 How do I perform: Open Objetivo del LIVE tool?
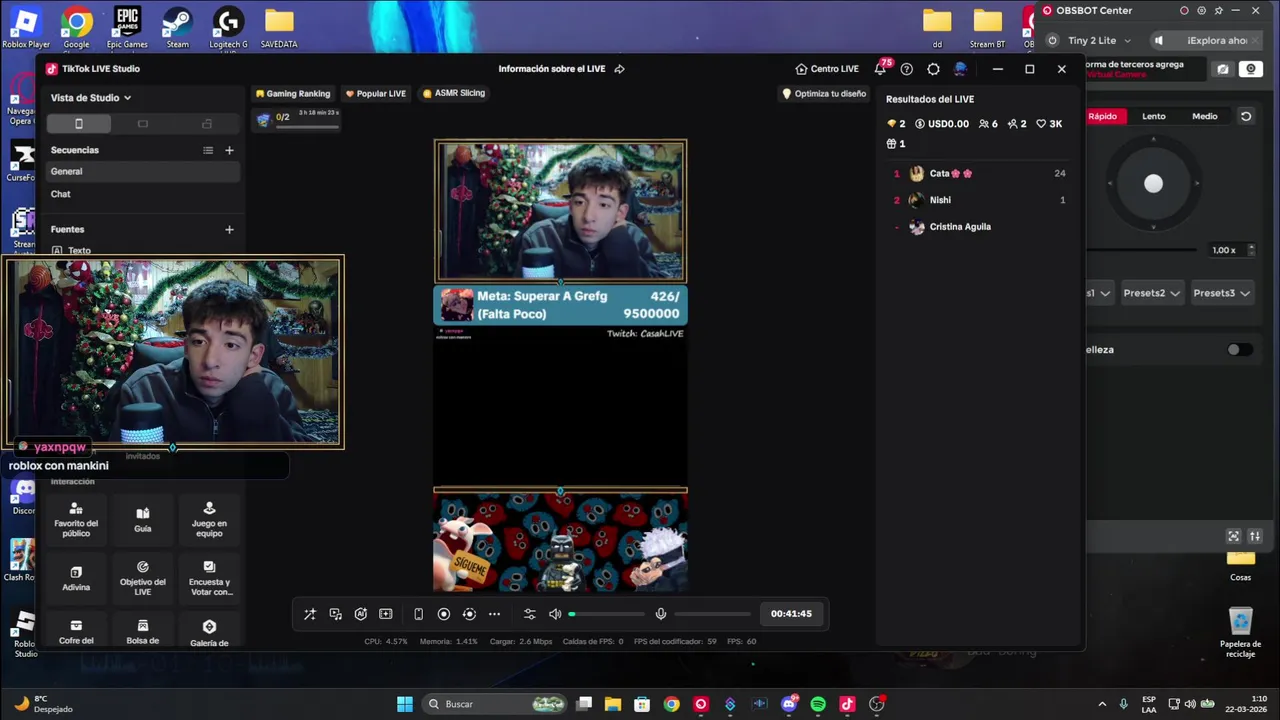coord(143,579)
